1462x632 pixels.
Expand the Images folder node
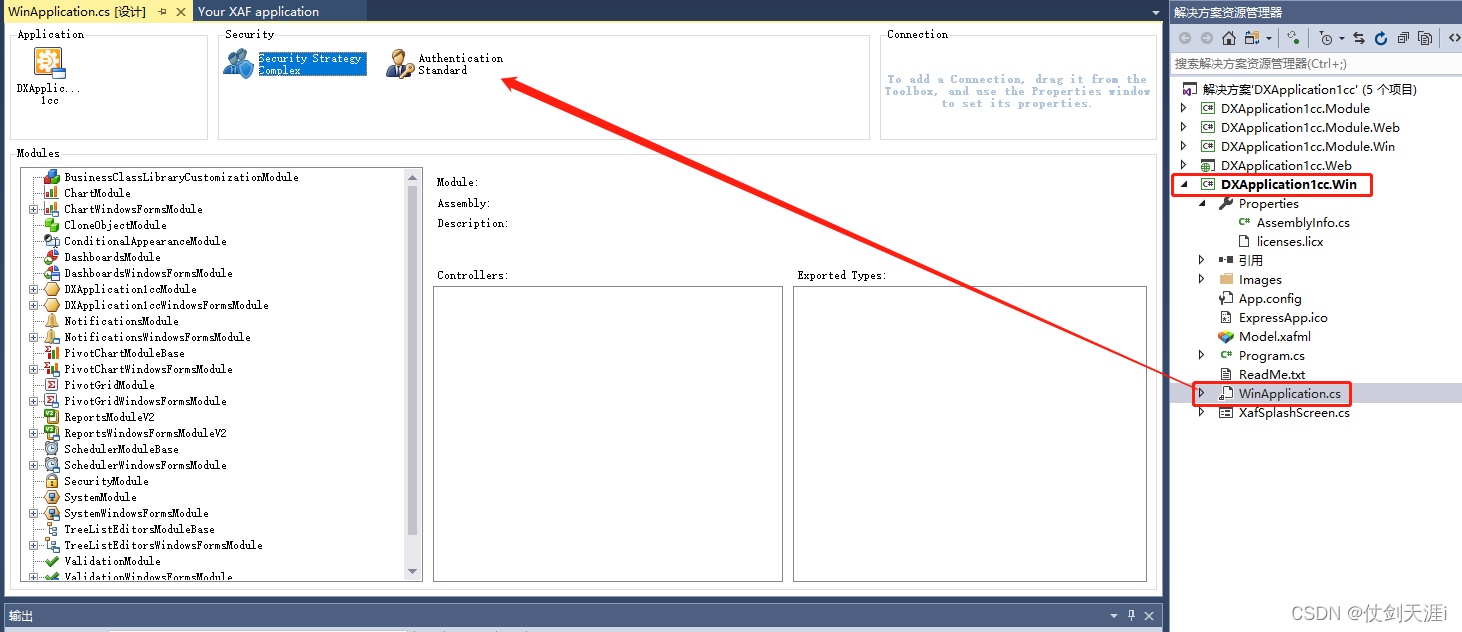point(1202,279)
